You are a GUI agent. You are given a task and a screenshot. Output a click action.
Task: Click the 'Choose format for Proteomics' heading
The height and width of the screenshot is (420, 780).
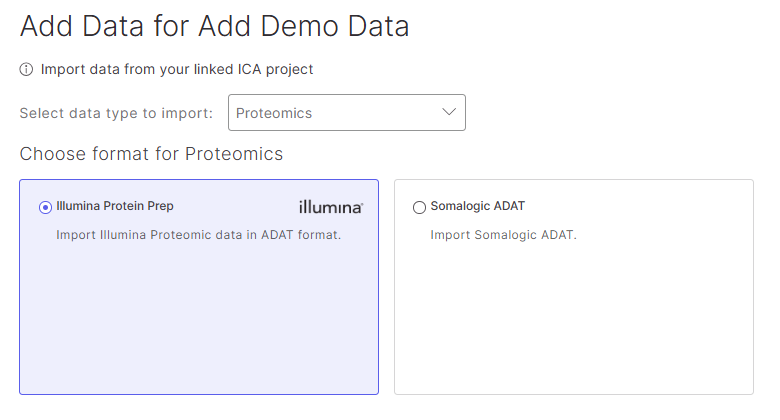(151, 154)
